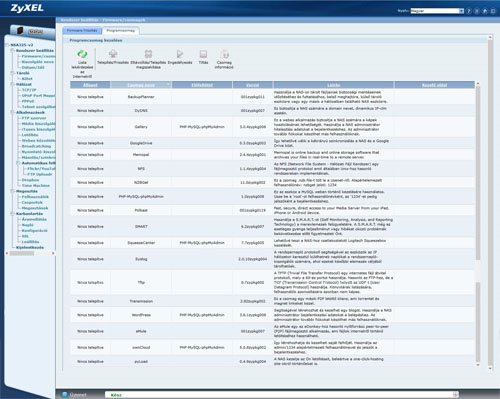Open PPPoE in the sidebar
This screenshot has height=399, width=500.
[28, 101]
